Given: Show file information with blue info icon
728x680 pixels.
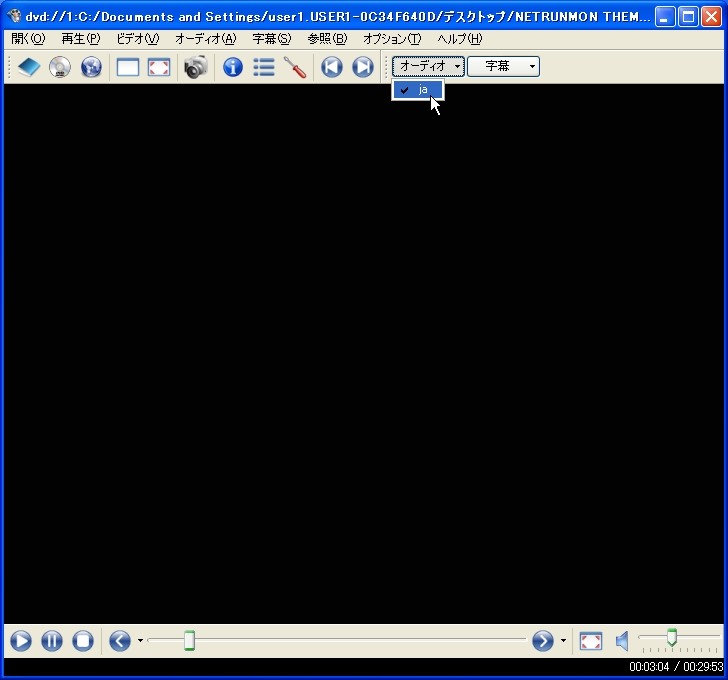Looking at the screenshot, I should click(233, 67).
